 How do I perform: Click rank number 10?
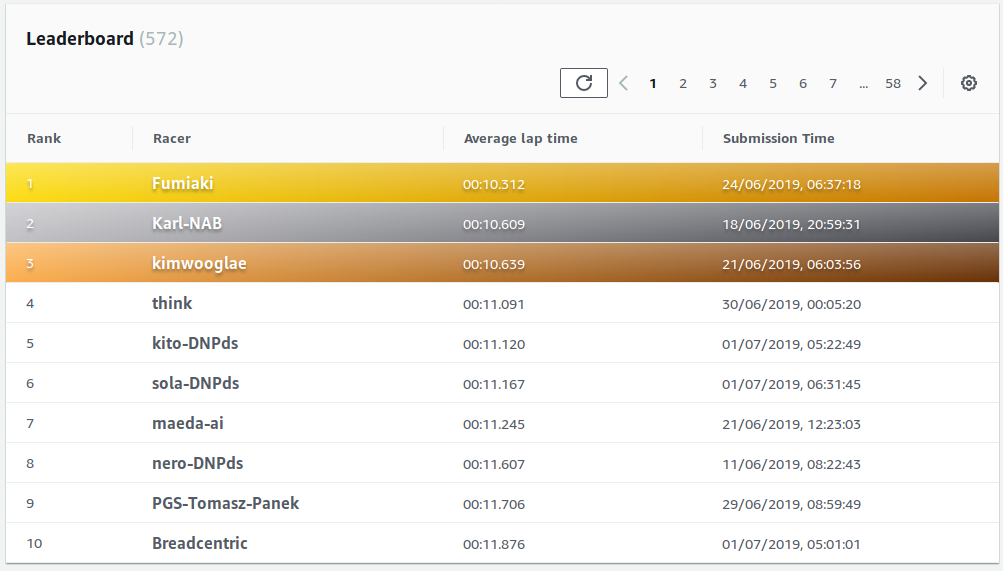coord(34,544)
